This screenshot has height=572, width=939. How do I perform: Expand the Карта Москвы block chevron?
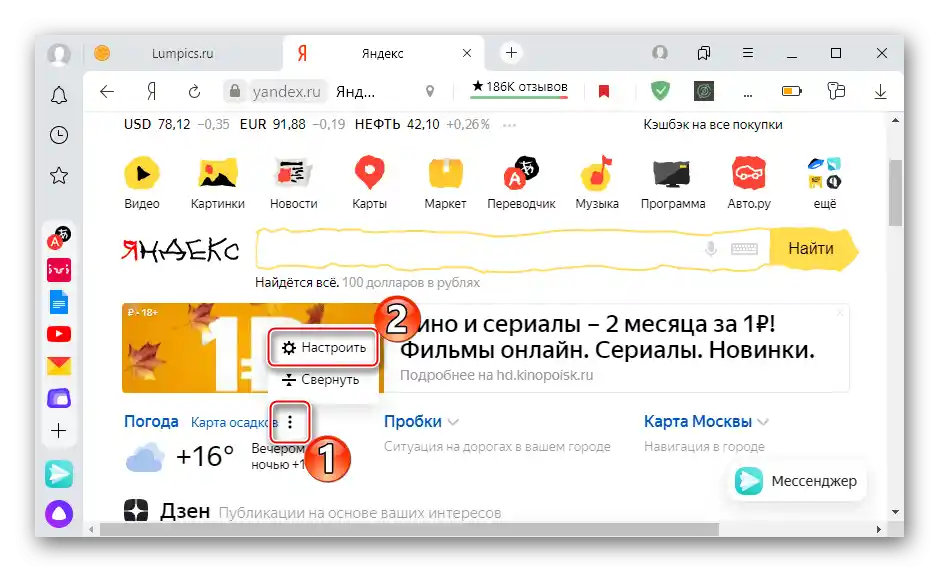tap(763, 422)
